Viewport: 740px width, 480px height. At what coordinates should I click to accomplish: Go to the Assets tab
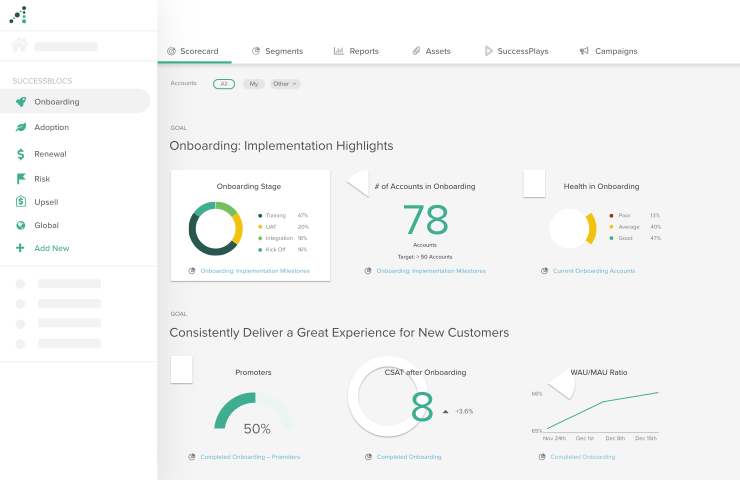coord(432,51)
